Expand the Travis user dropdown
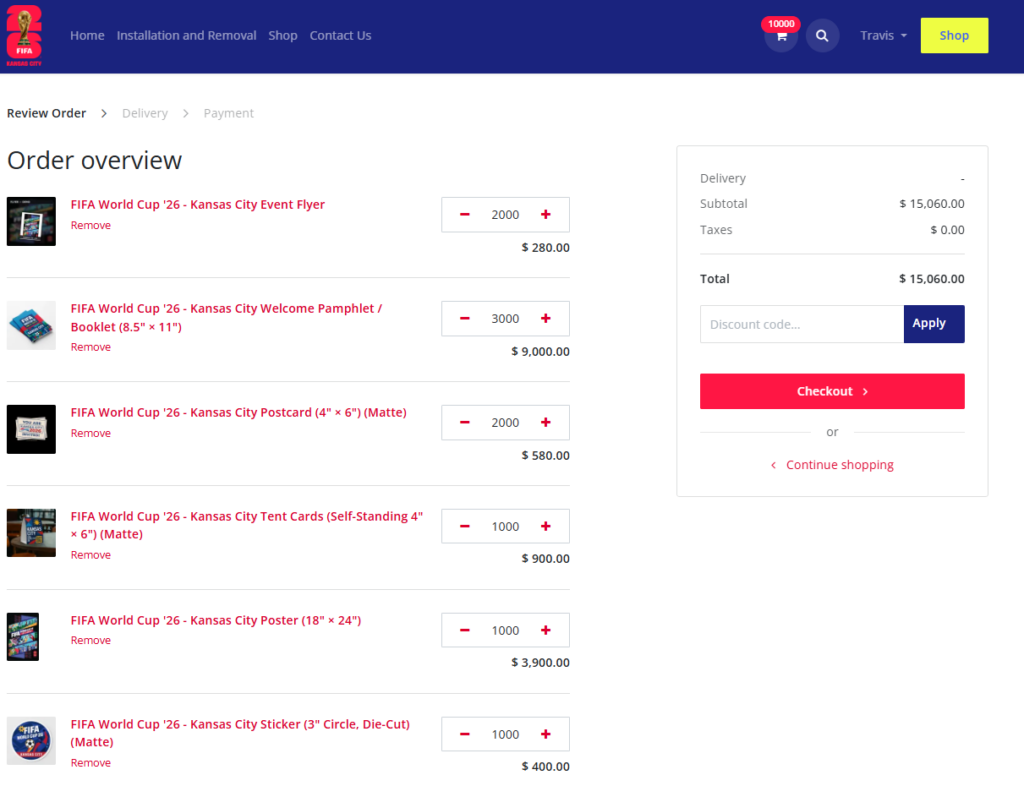Viewport: 1024px width, 797px height. pos(883,36)
